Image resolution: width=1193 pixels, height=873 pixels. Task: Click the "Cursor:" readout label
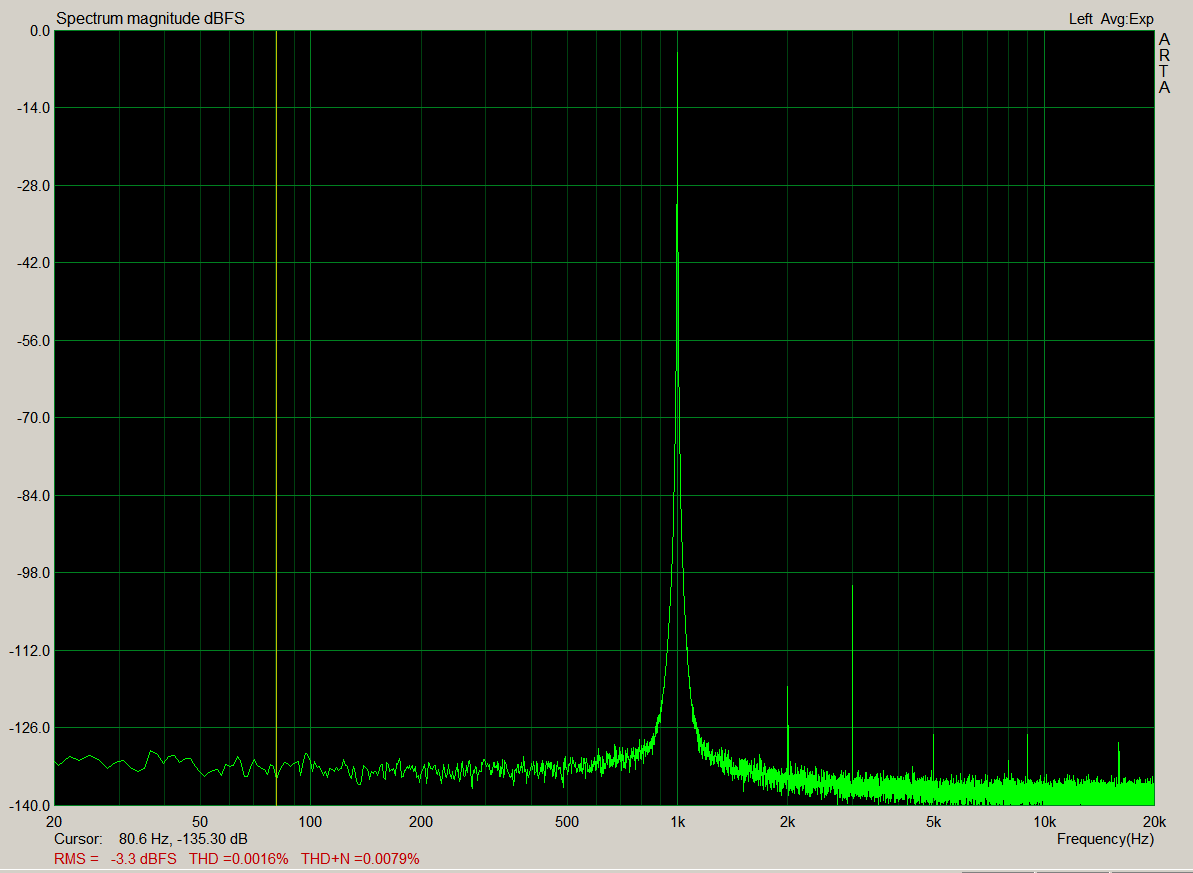[x=78, y=840]
